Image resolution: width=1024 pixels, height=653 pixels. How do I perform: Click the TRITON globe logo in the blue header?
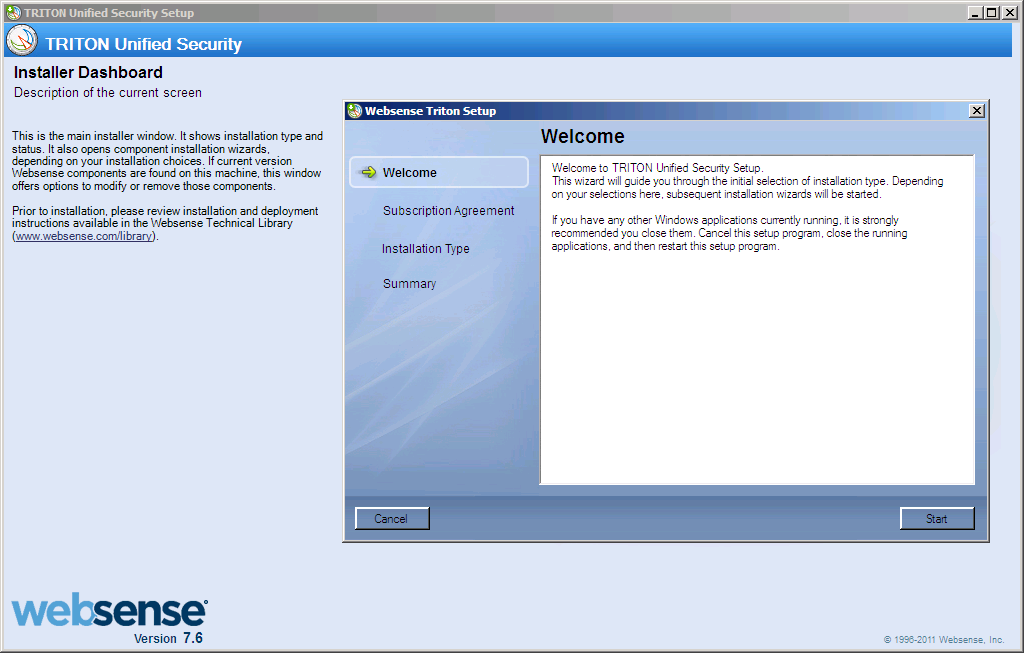22,40
